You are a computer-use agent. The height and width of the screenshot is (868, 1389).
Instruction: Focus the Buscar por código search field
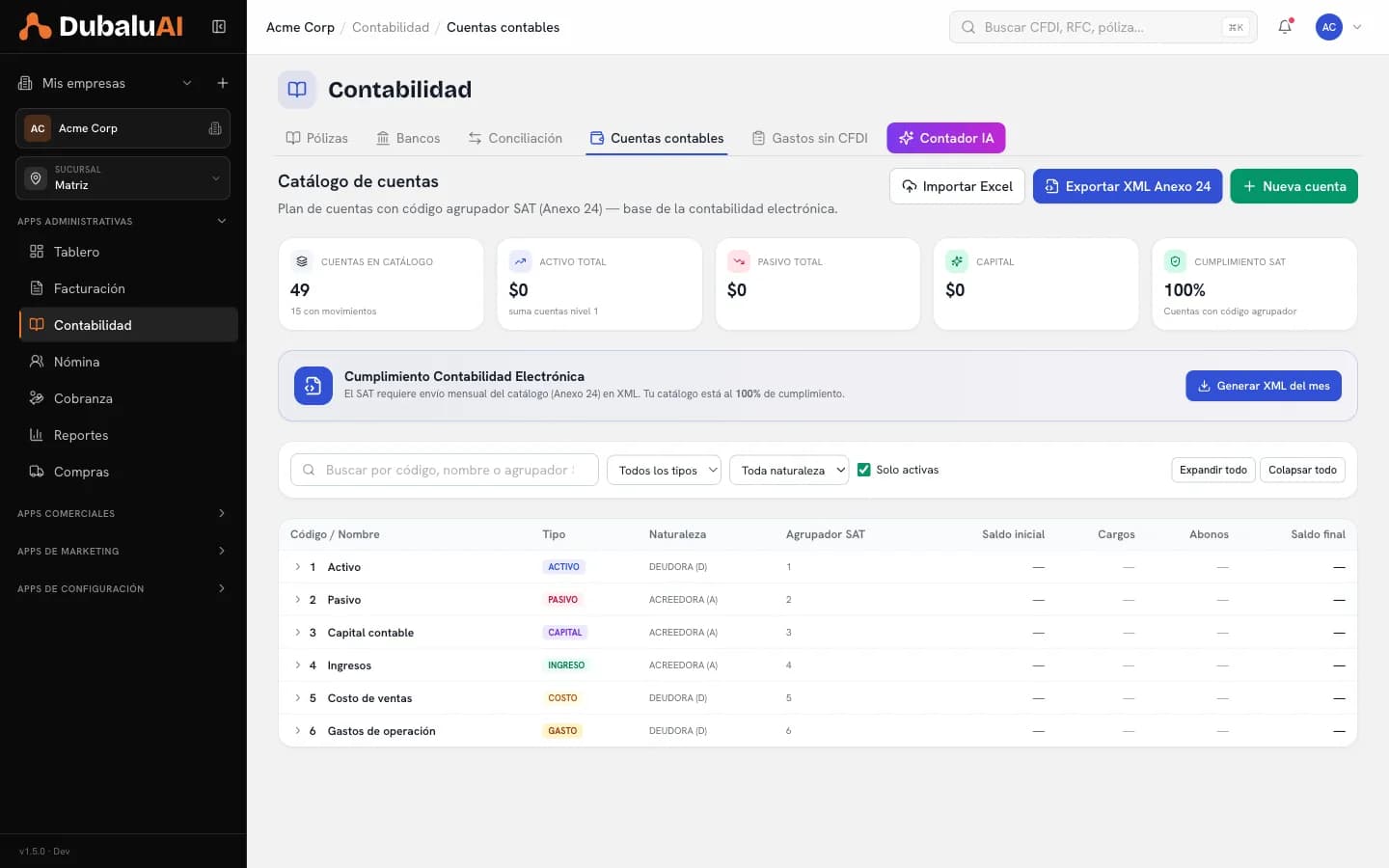445,470
